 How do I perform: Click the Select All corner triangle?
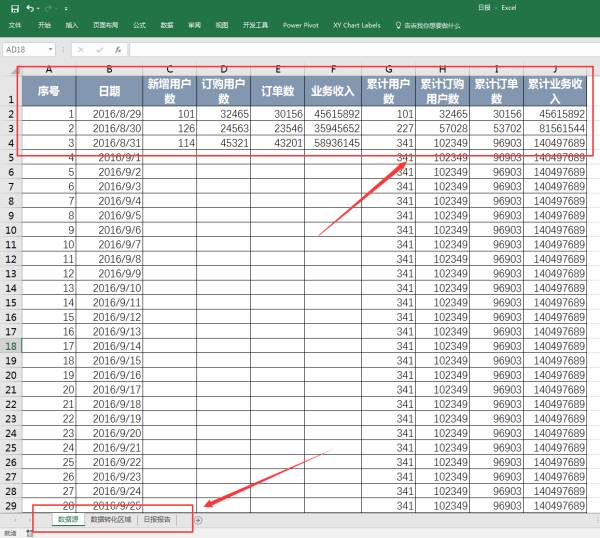click(x=16, y=70)
